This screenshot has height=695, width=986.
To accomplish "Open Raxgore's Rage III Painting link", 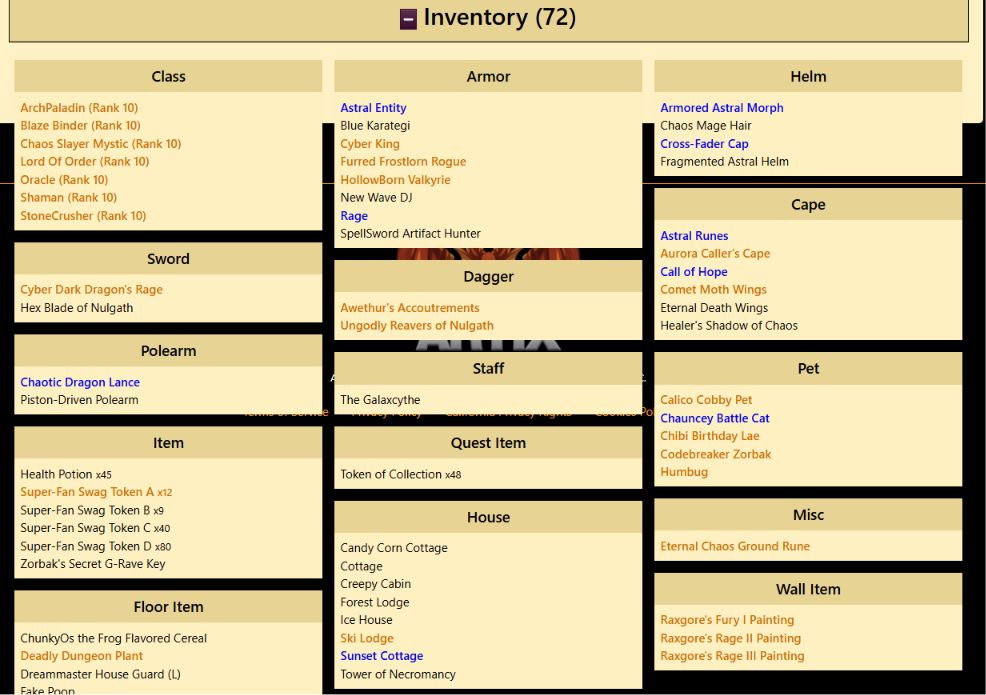I will pyautogui.click(x=733, y=656).
